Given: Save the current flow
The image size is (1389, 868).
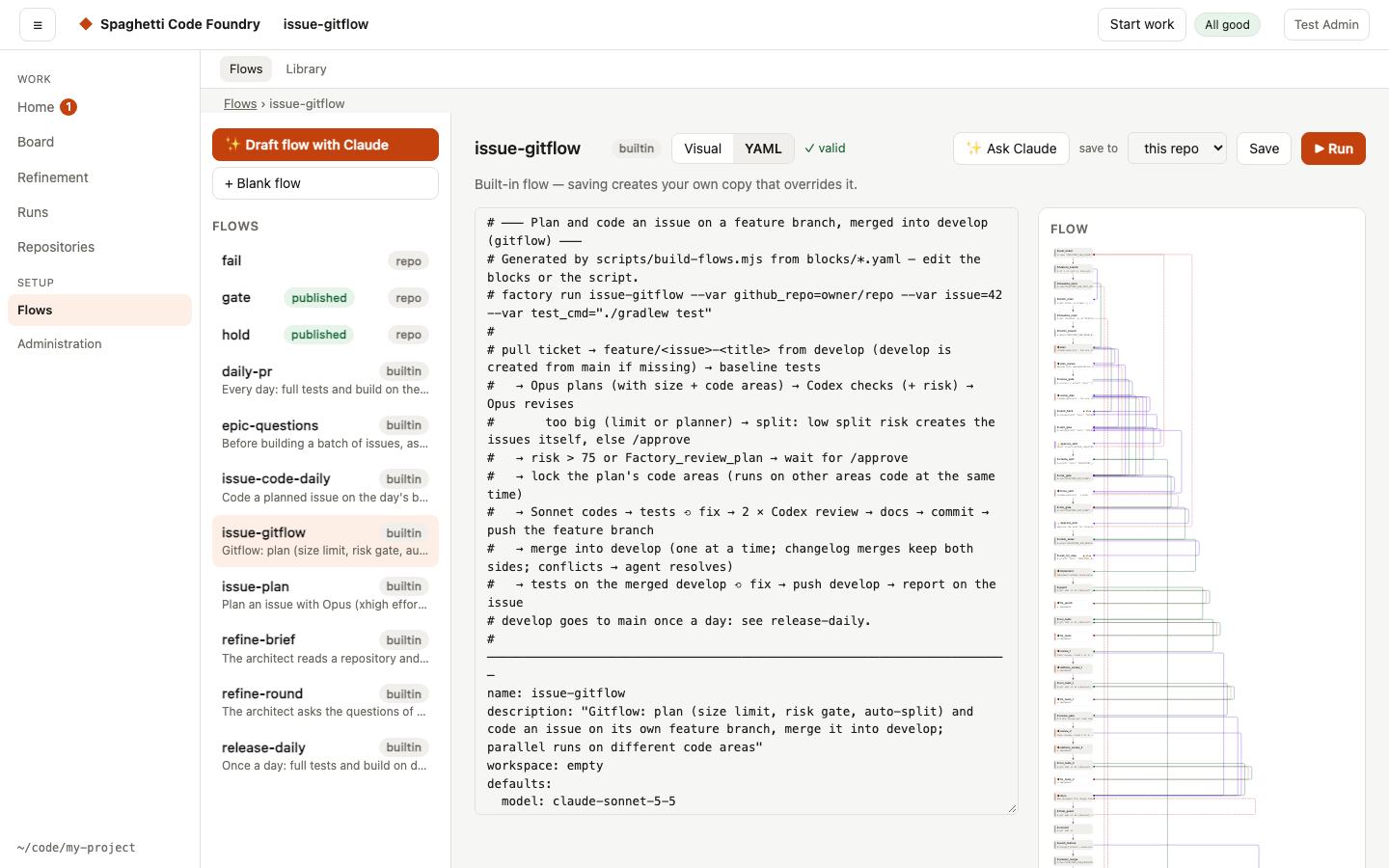Looking at the screenshot, I should [x=1264, y=149].
